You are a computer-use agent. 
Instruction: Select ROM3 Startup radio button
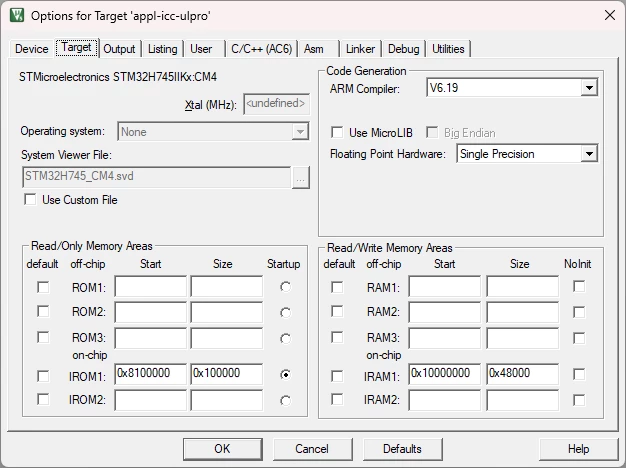click(x=285, y=339)
